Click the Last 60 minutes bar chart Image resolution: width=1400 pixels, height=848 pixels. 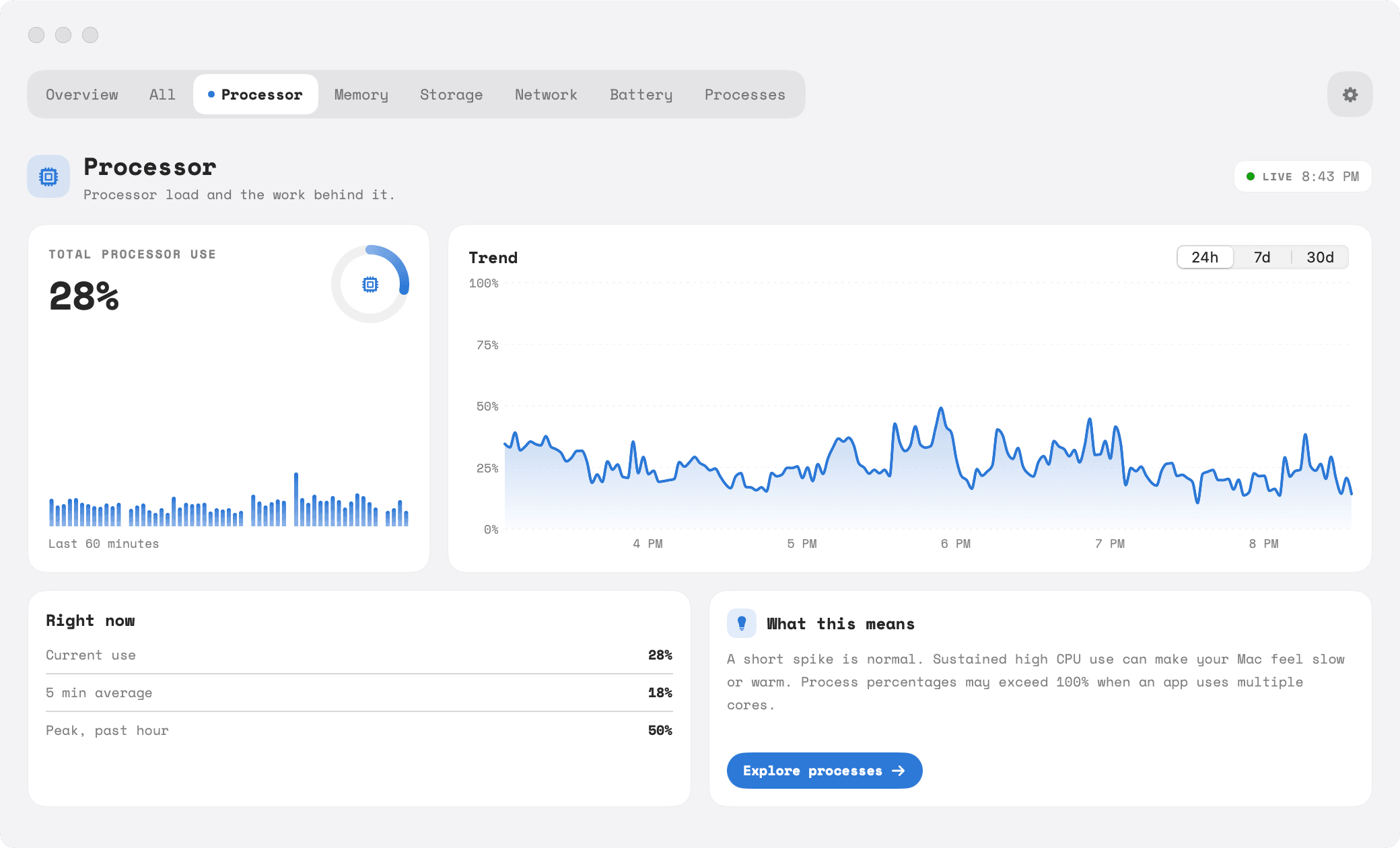click(x=229, y=499)
